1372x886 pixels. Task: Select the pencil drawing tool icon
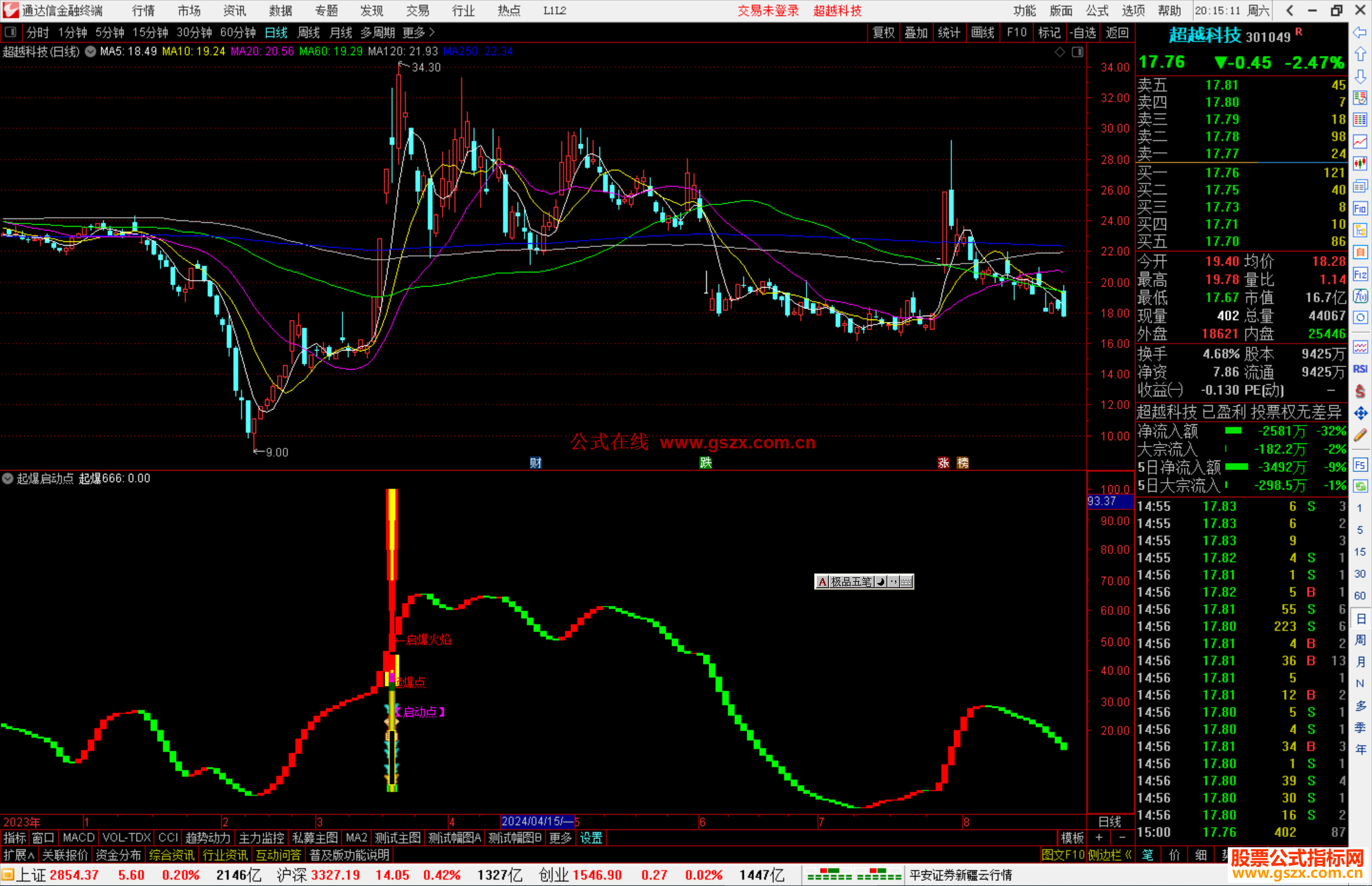tap(1360, 435)
